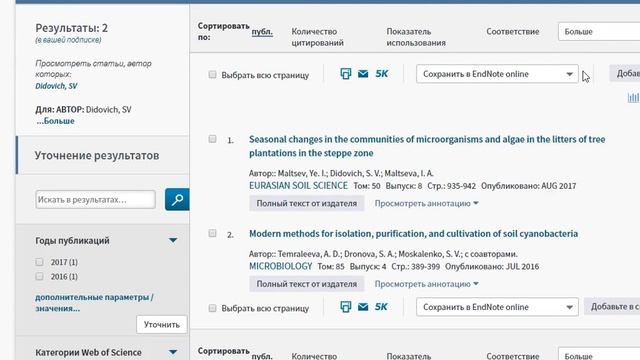Click the 'Уточнить' button

tap(162, 324)
